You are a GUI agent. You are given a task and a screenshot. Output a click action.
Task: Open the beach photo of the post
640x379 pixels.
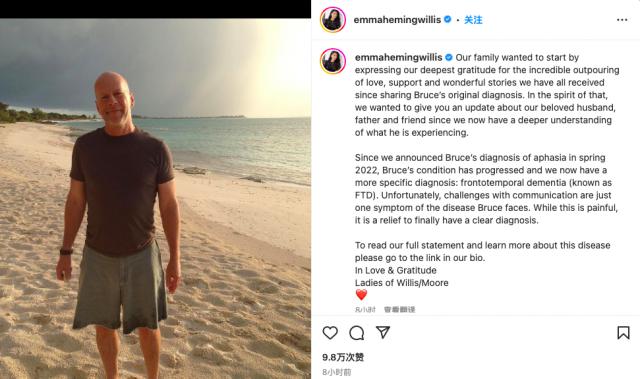pos(155,199)
